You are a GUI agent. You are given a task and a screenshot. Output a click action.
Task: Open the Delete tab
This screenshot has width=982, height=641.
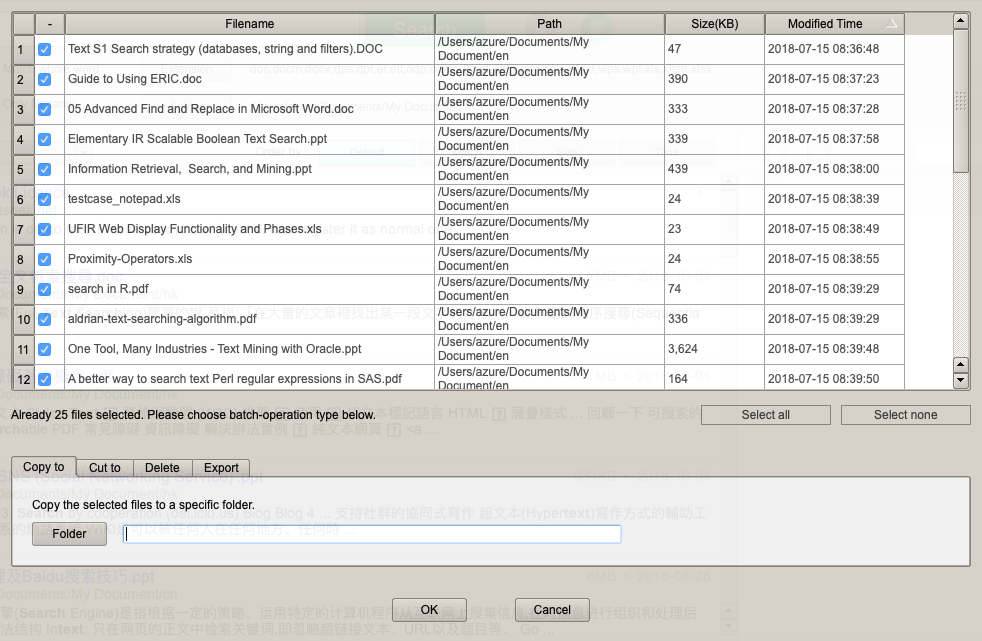click(162, 467)
